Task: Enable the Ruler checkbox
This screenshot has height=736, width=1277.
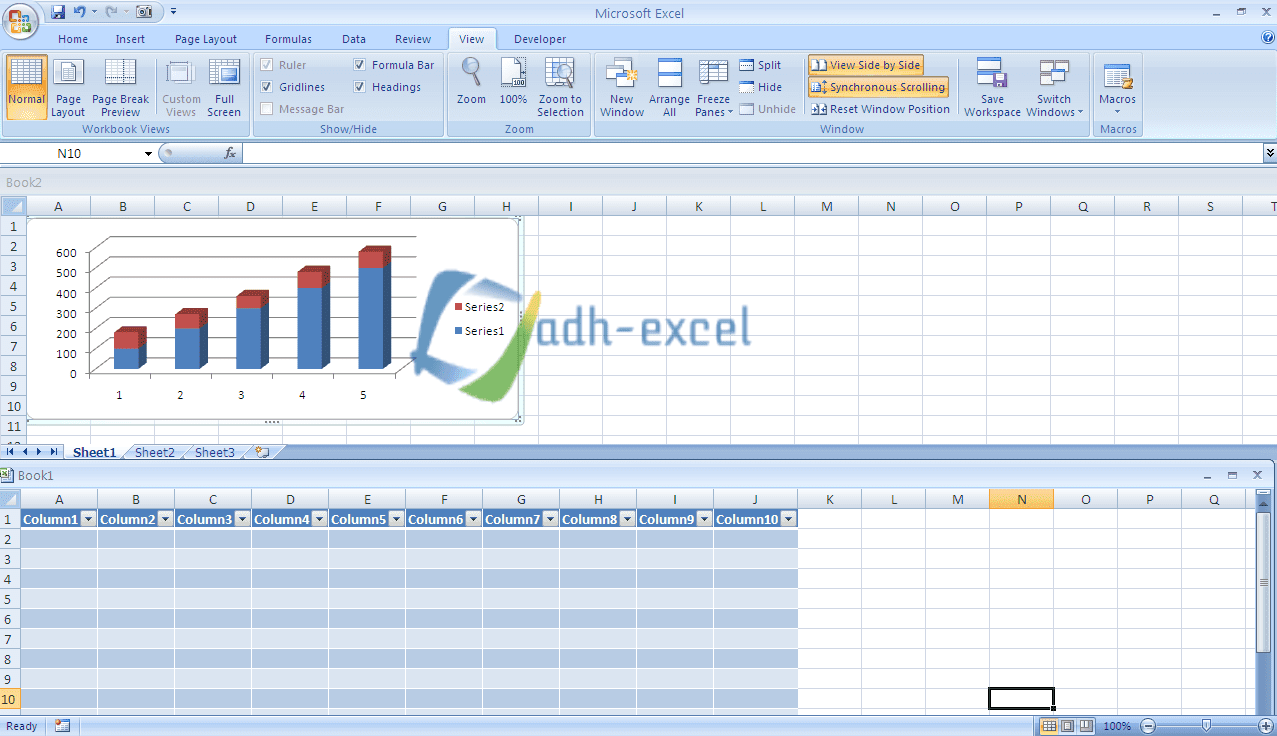Action: click(x=267, y=64)
